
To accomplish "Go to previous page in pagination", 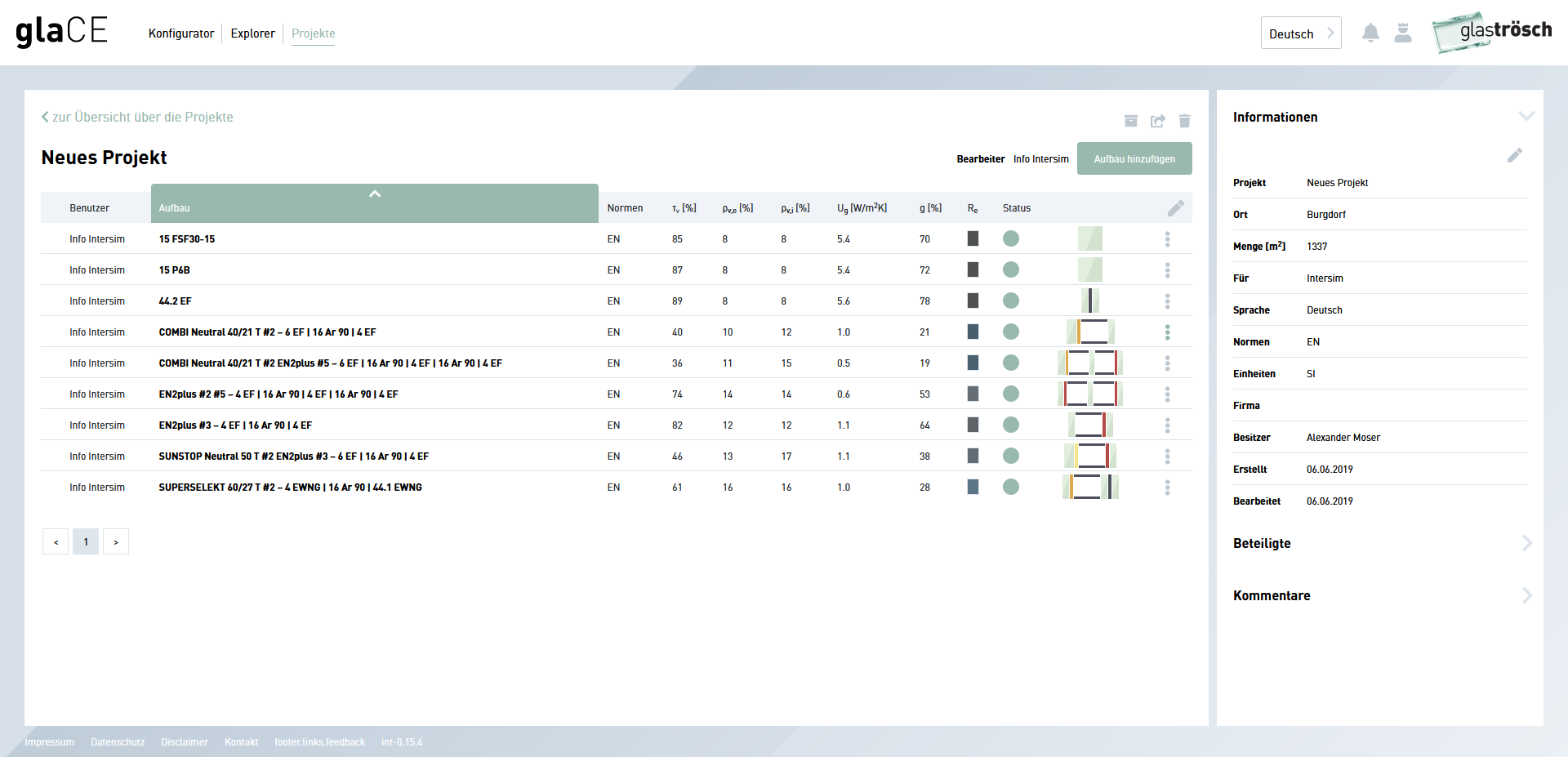I will pyautogui.click(x=56, y=541).
